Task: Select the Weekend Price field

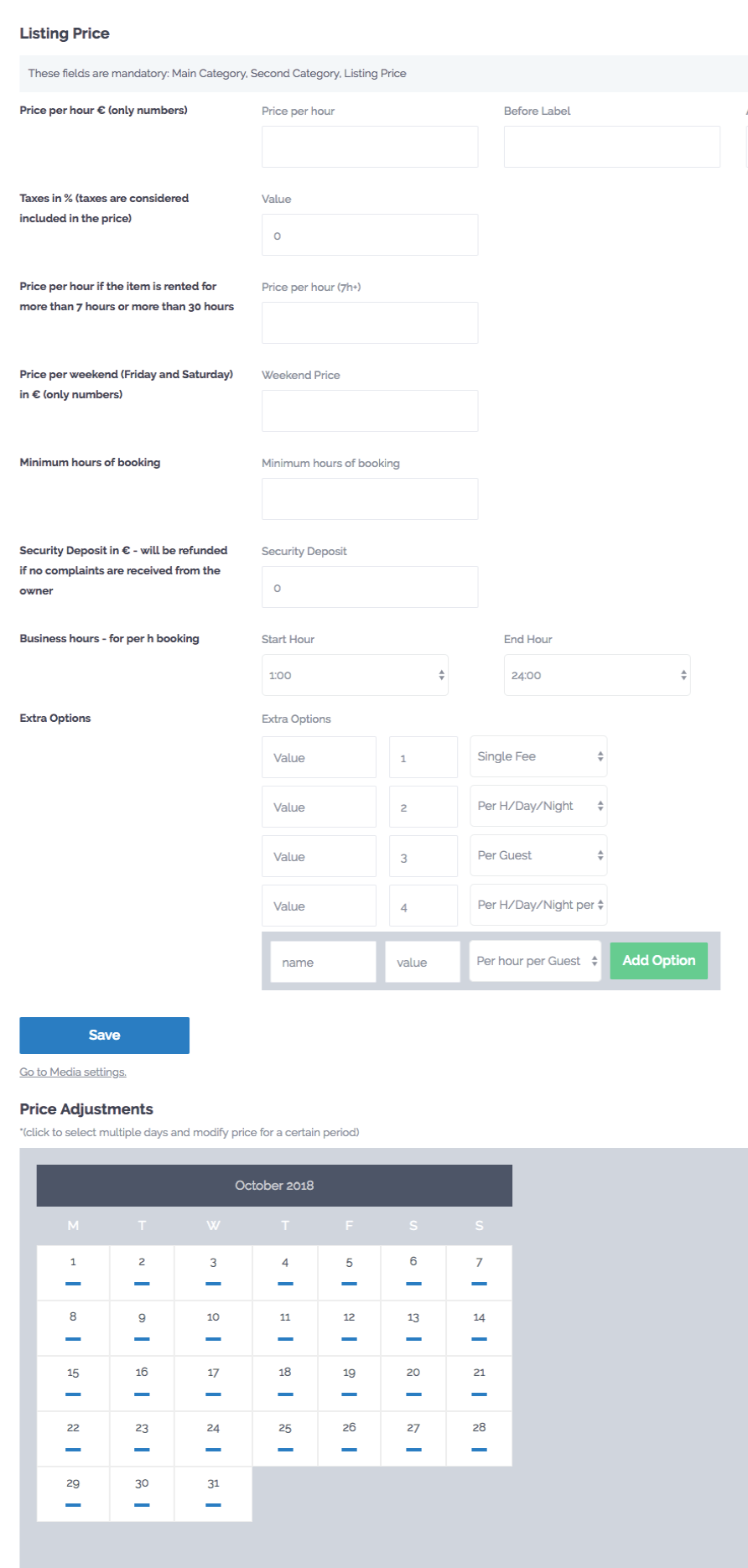Action: (x=370, y=411)
